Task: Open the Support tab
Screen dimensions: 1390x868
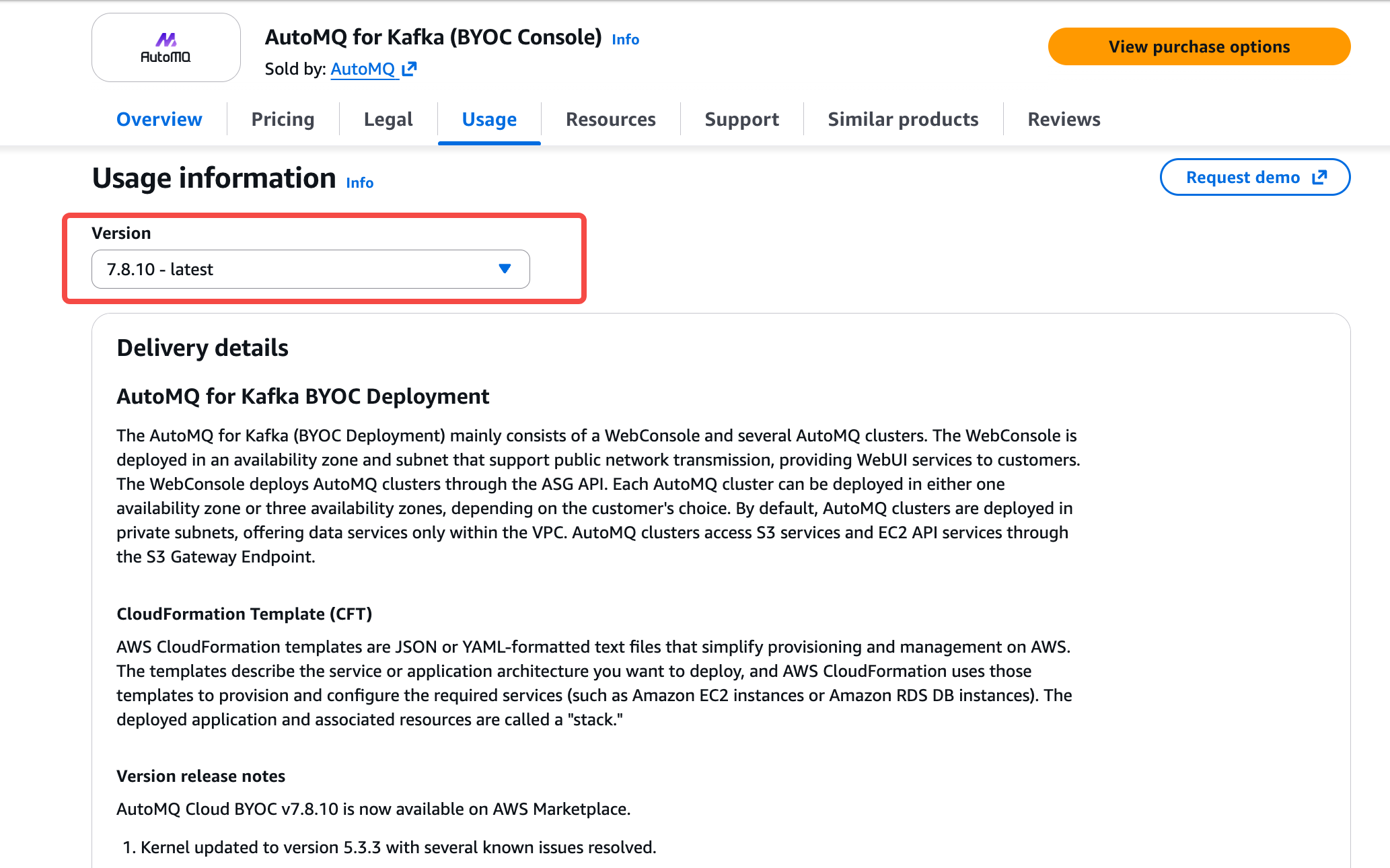Action: click(741, 119)
